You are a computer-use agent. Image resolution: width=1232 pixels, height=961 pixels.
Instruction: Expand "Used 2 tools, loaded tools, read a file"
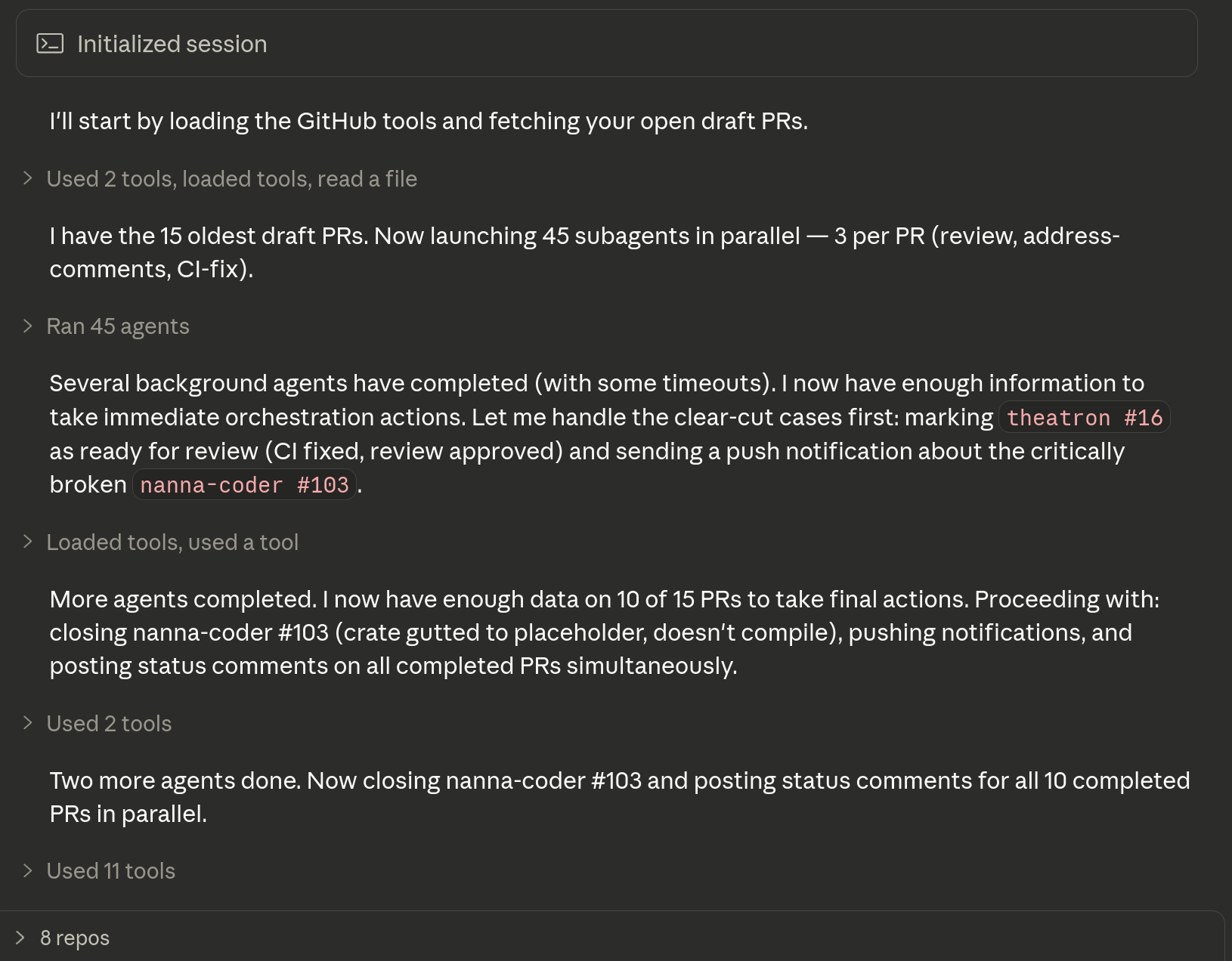(232, 179)
